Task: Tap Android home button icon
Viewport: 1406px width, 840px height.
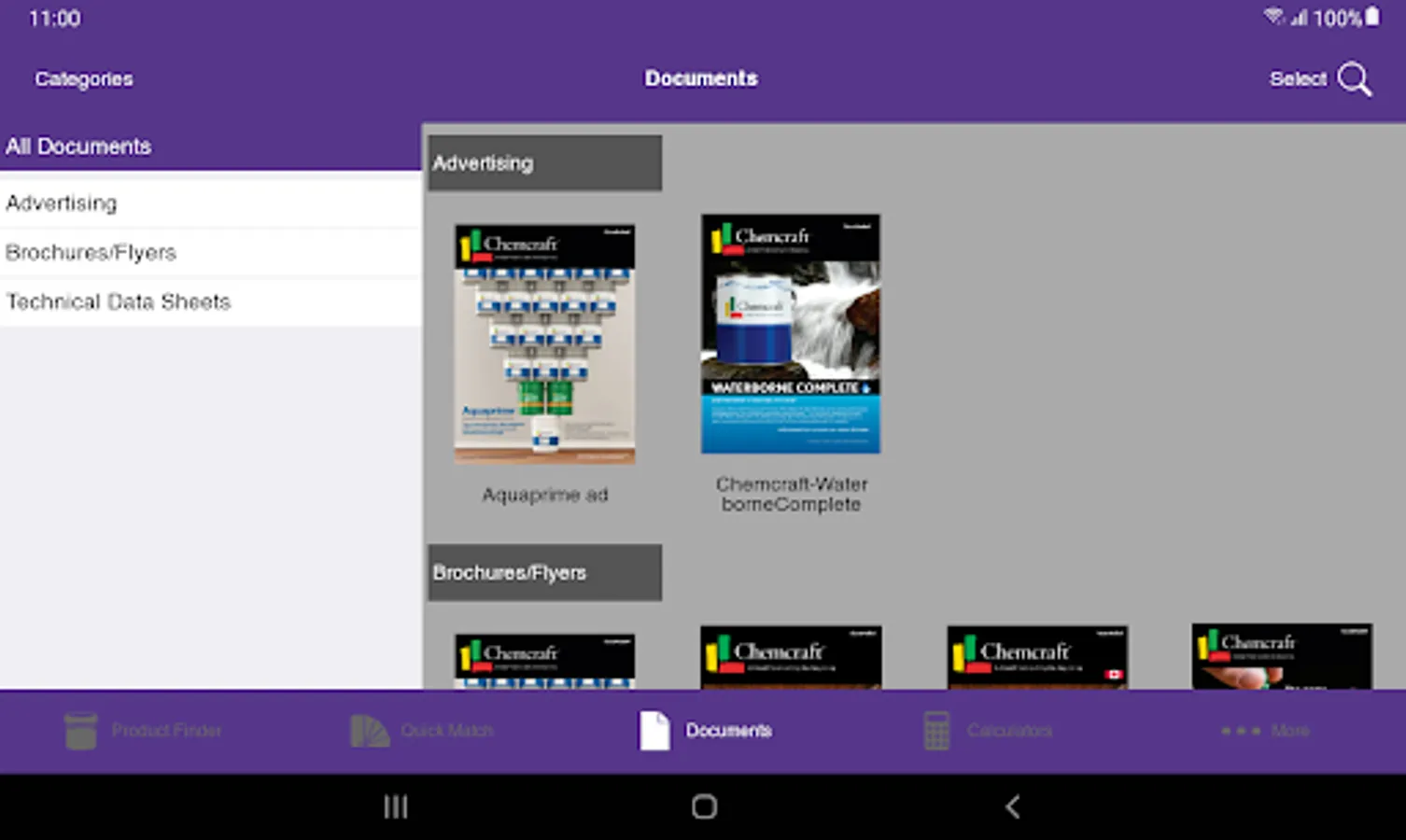Action: coord(704,806)
